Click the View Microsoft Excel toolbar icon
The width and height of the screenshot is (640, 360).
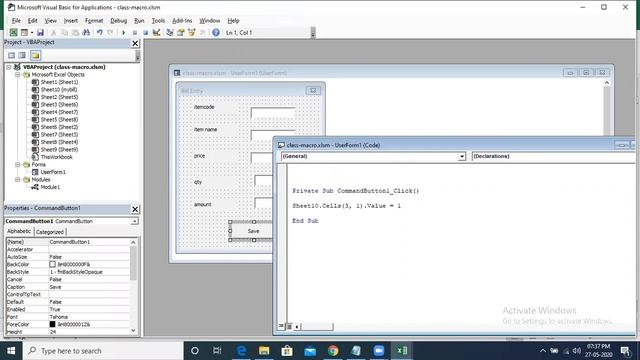coord(13,32)
